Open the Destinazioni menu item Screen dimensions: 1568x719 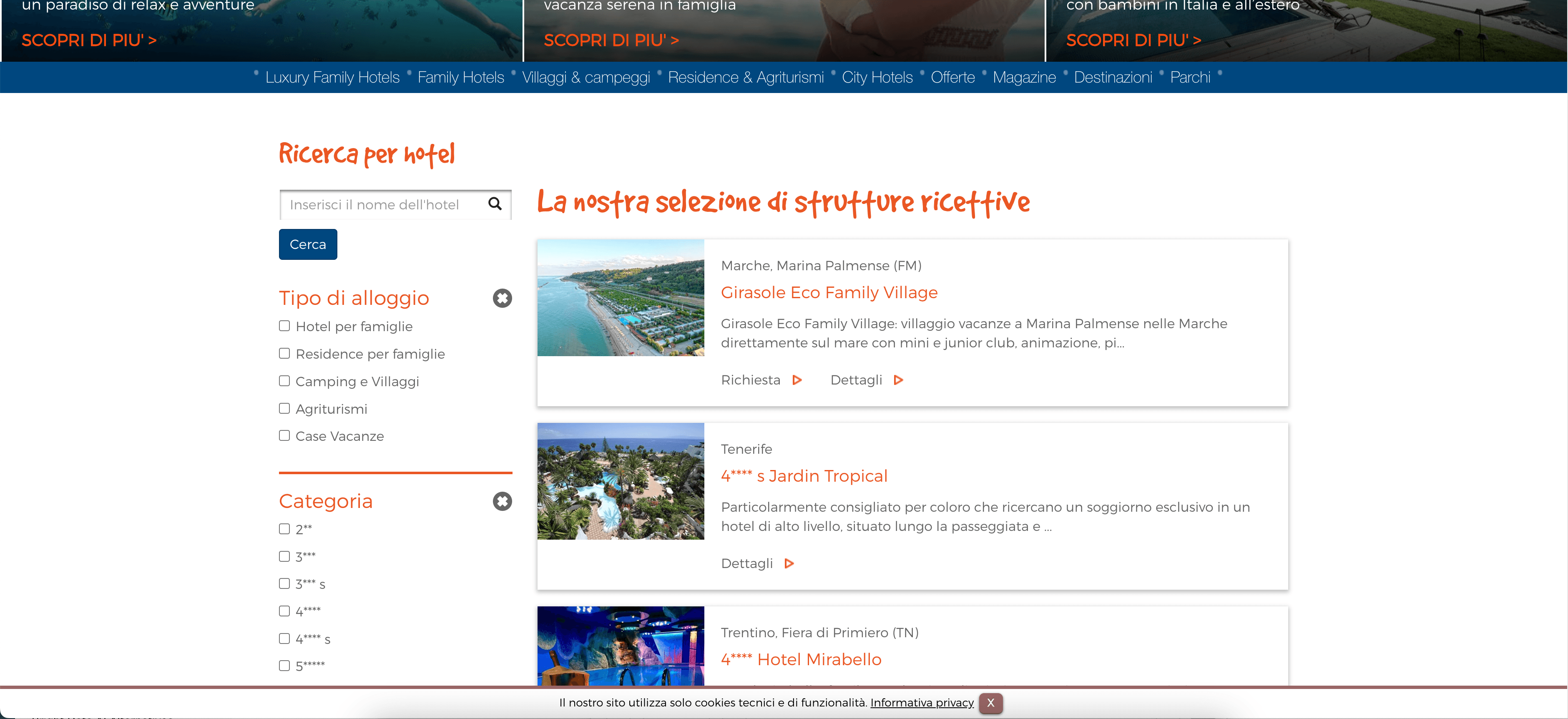1113,77
